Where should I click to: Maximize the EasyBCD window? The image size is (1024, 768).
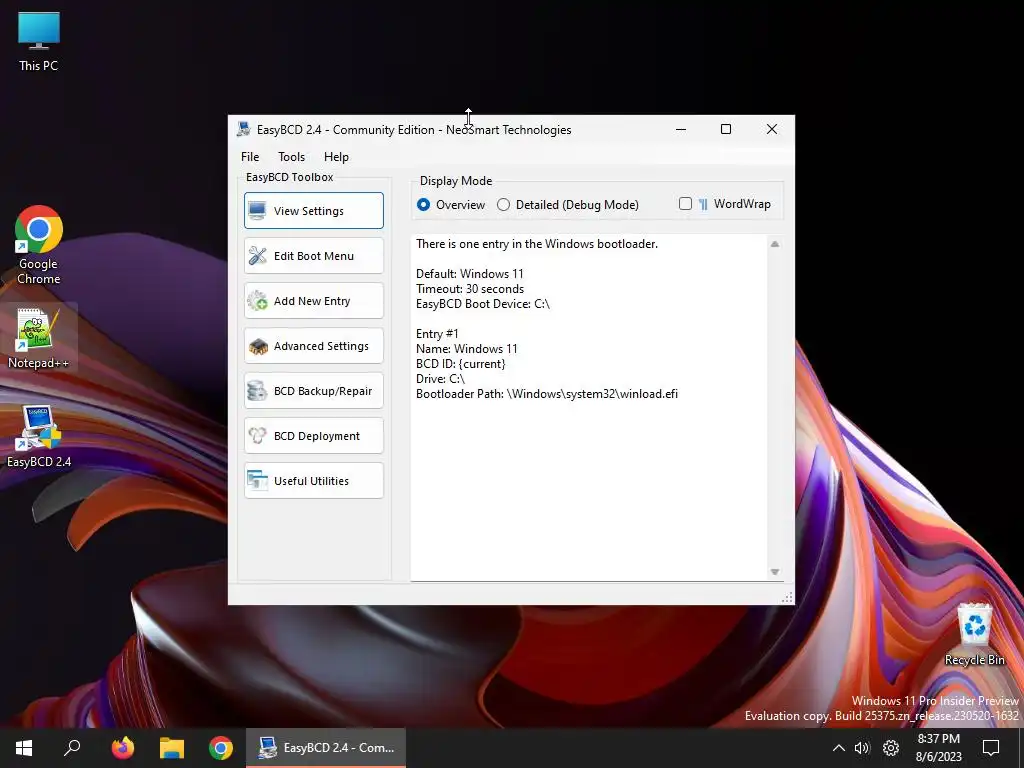pos(726,129)
